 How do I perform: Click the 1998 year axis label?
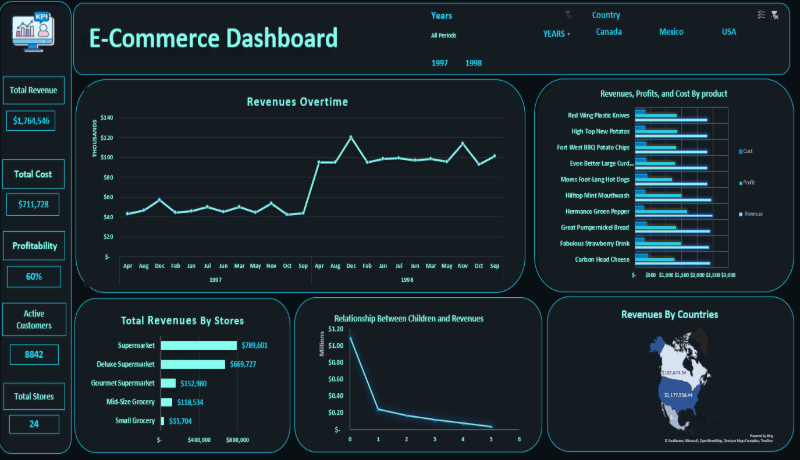[x=407, y=280]
